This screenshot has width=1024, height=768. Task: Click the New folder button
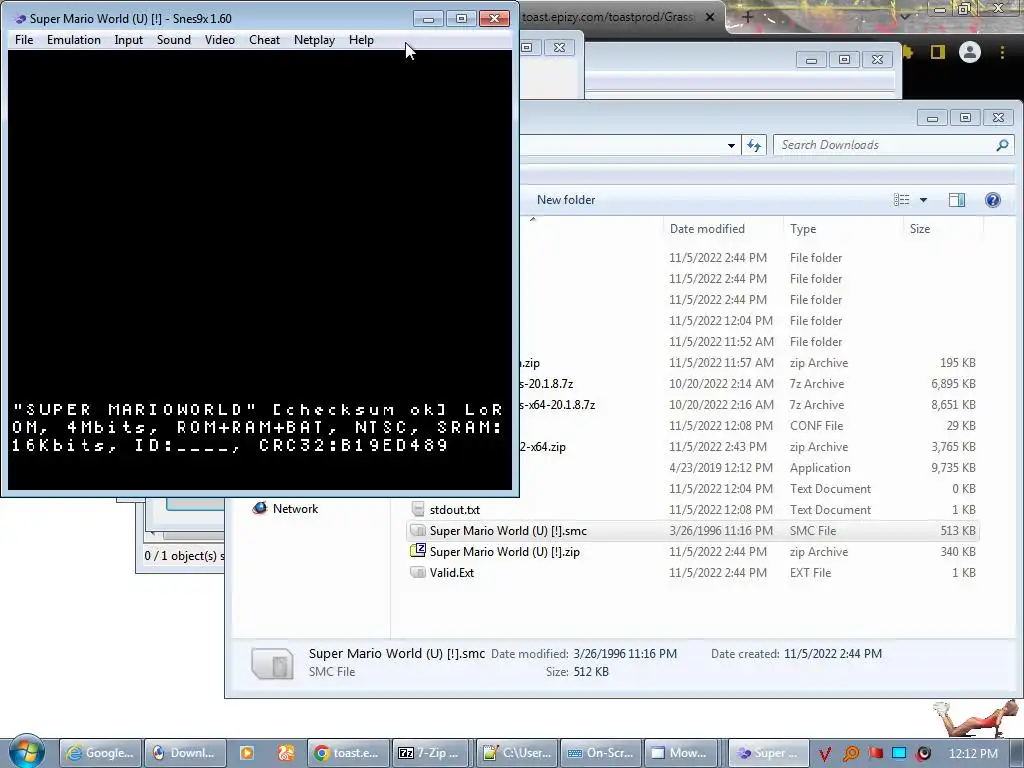[566, 200]
